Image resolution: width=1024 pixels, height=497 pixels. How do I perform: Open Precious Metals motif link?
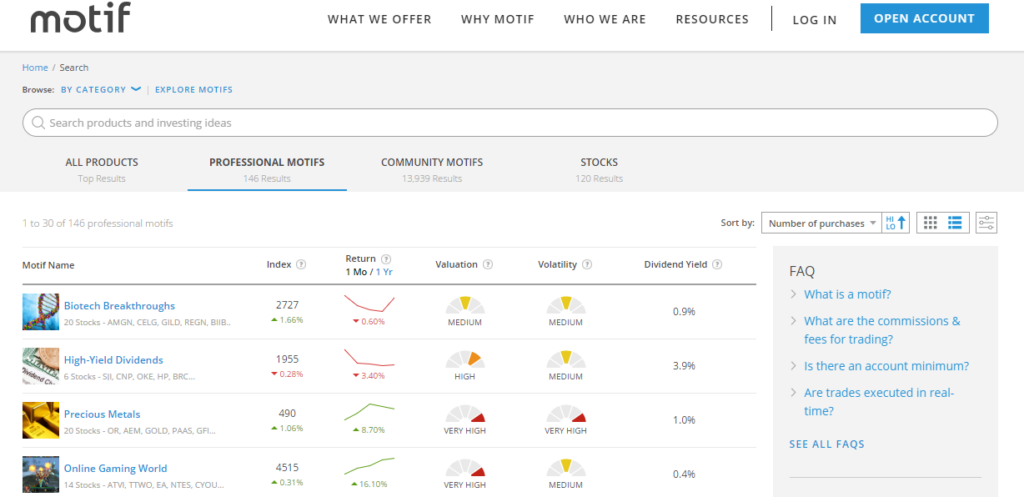pos(102,414)
